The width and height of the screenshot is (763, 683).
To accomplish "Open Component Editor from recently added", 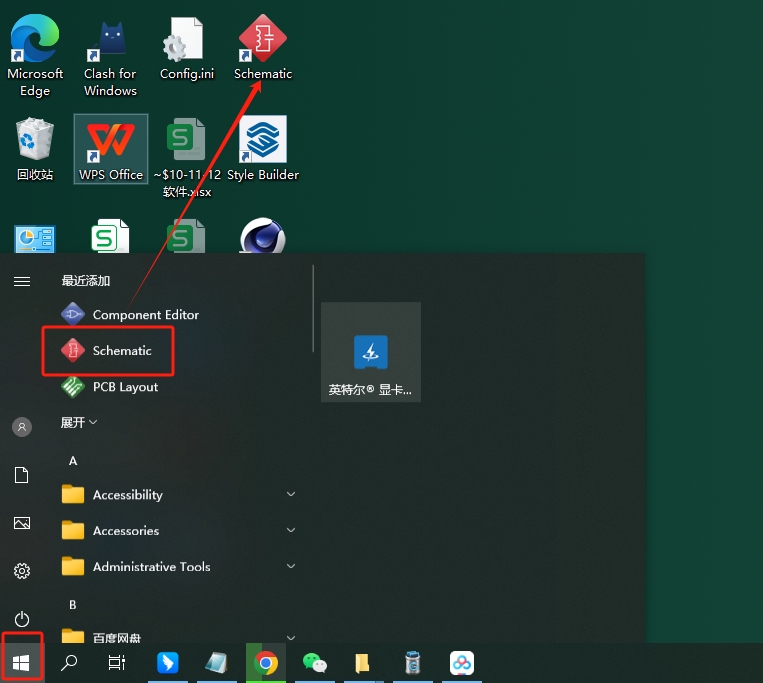I will [130, 314].
